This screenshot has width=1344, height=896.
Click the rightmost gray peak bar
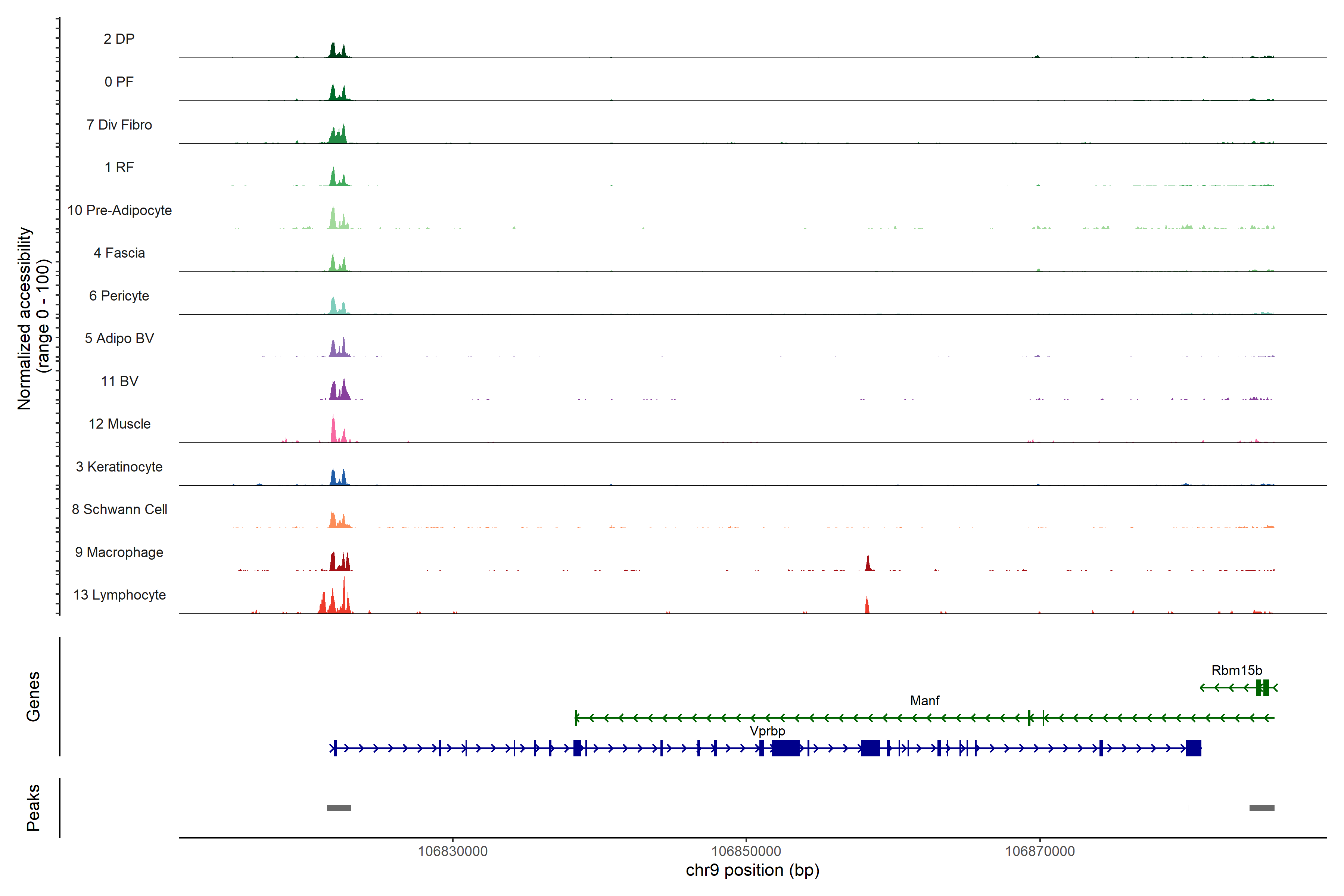[1262, 808]
